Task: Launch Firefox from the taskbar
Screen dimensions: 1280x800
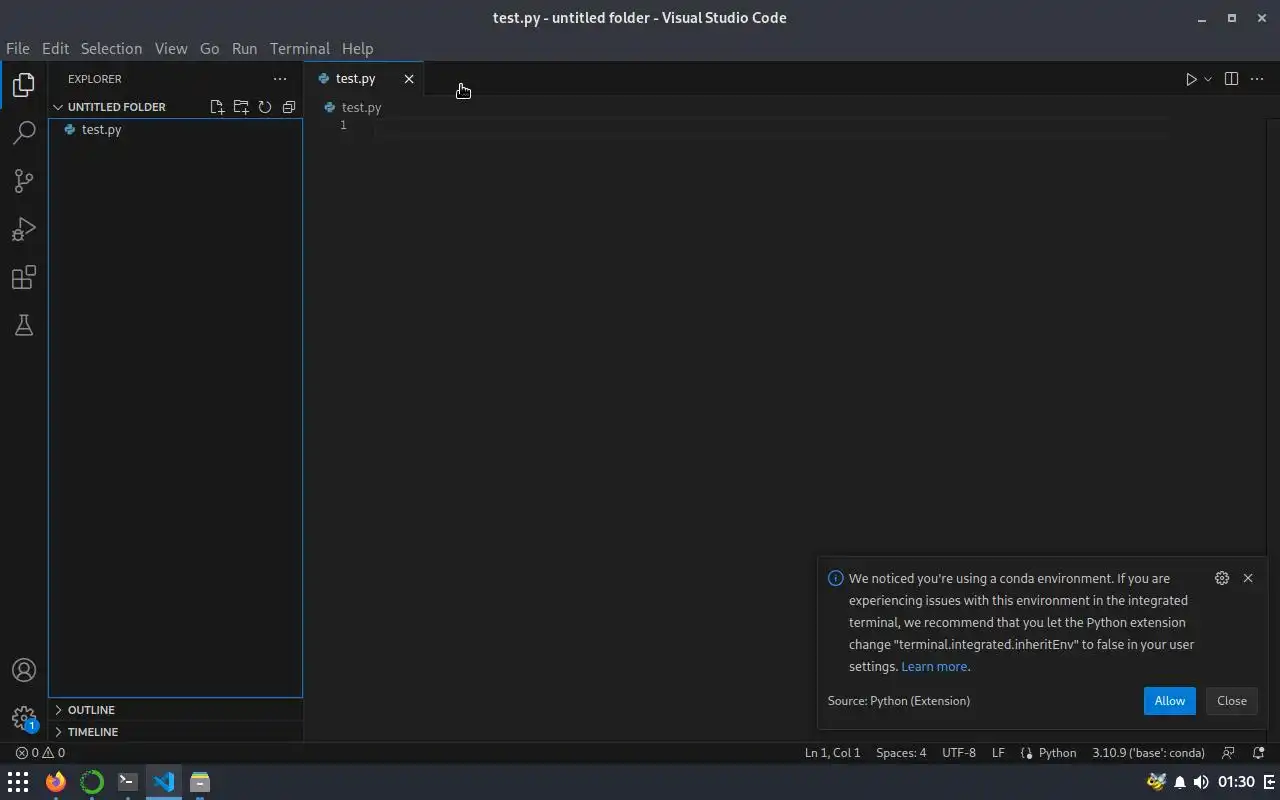Action: [x=55, y=782]
